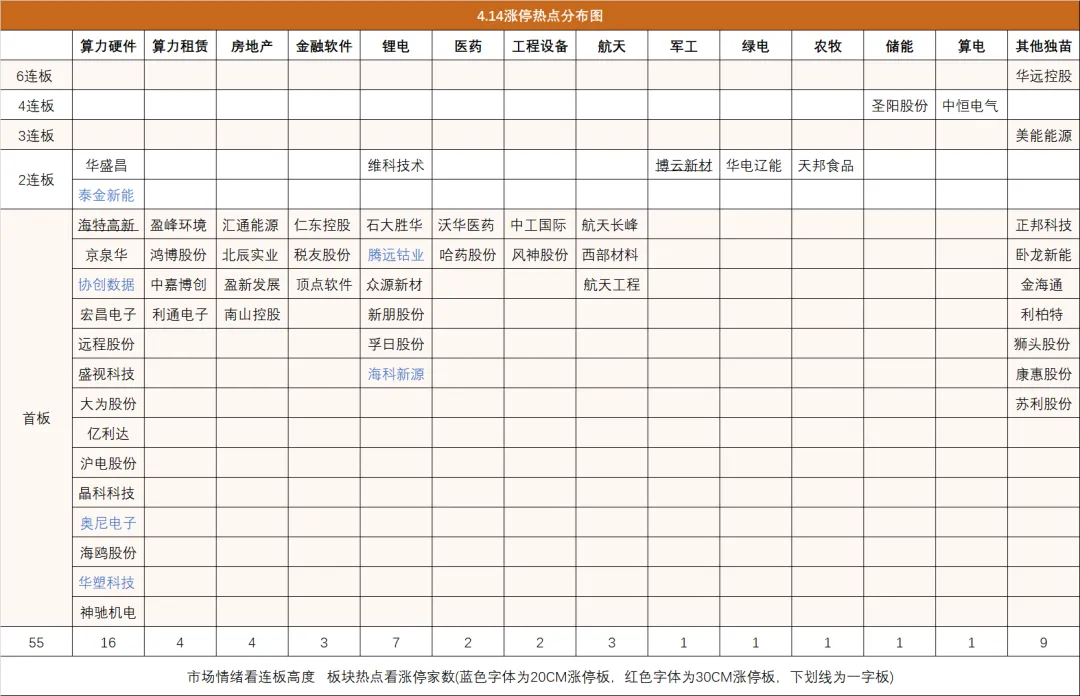This screenshot has width=1080, height=696.
Task: Click the 税友股份 cell
Action: click(322, 255)
